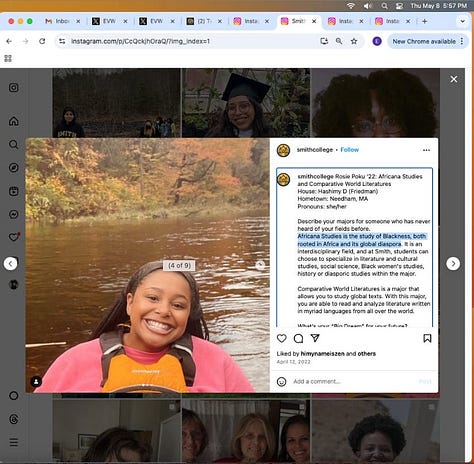Image resolution: width=474 pixels, height=464 pixels.
Task: Open graduation cap photo thumbnail
Action: (246, 103)
